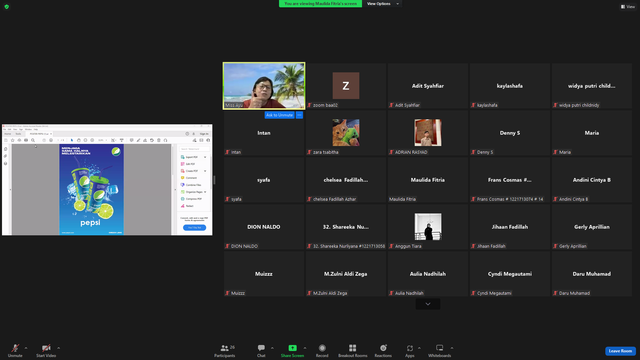Click the Pepsi poster page in Acrobat
The width and height of the screenshot is (640, 360).
click(x=91, y=189)
